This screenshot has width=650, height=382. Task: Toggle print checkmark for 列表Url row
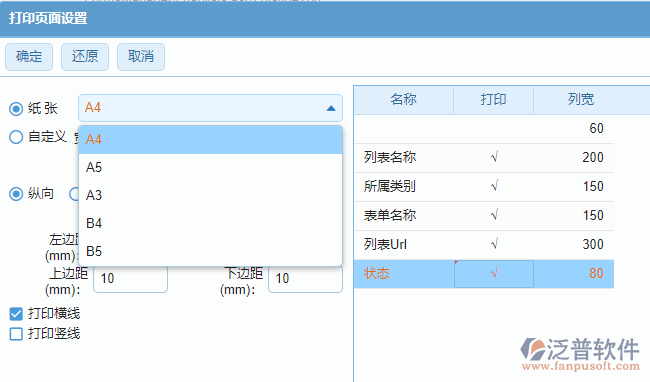[x=494, y=244]
